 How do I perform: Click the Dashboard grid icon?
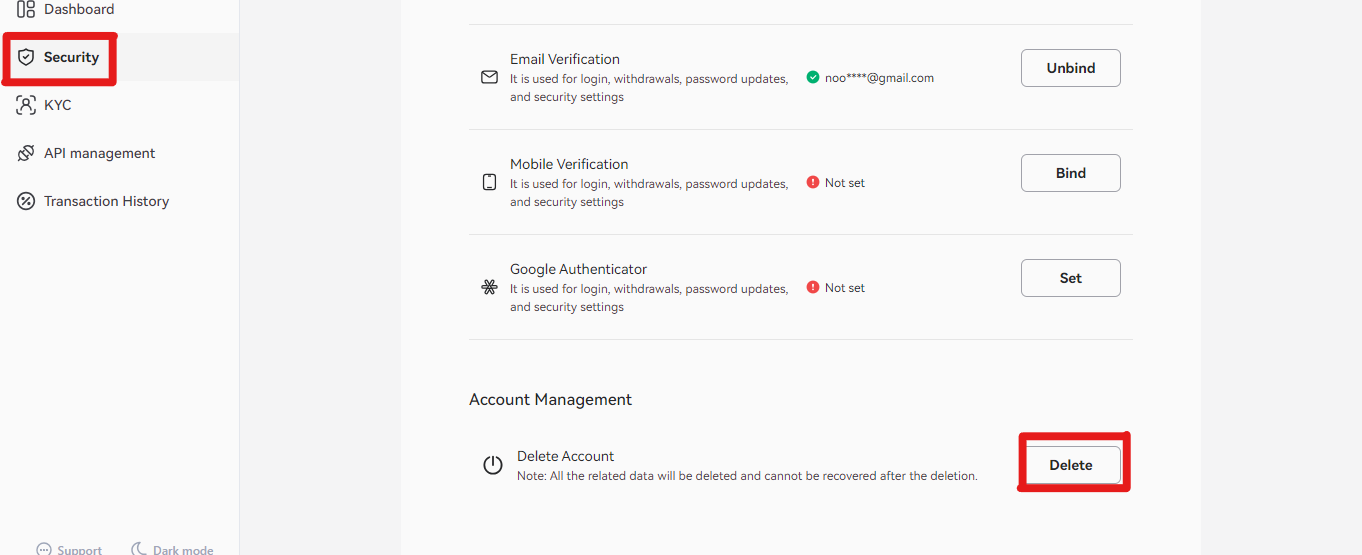click(26, 9)
